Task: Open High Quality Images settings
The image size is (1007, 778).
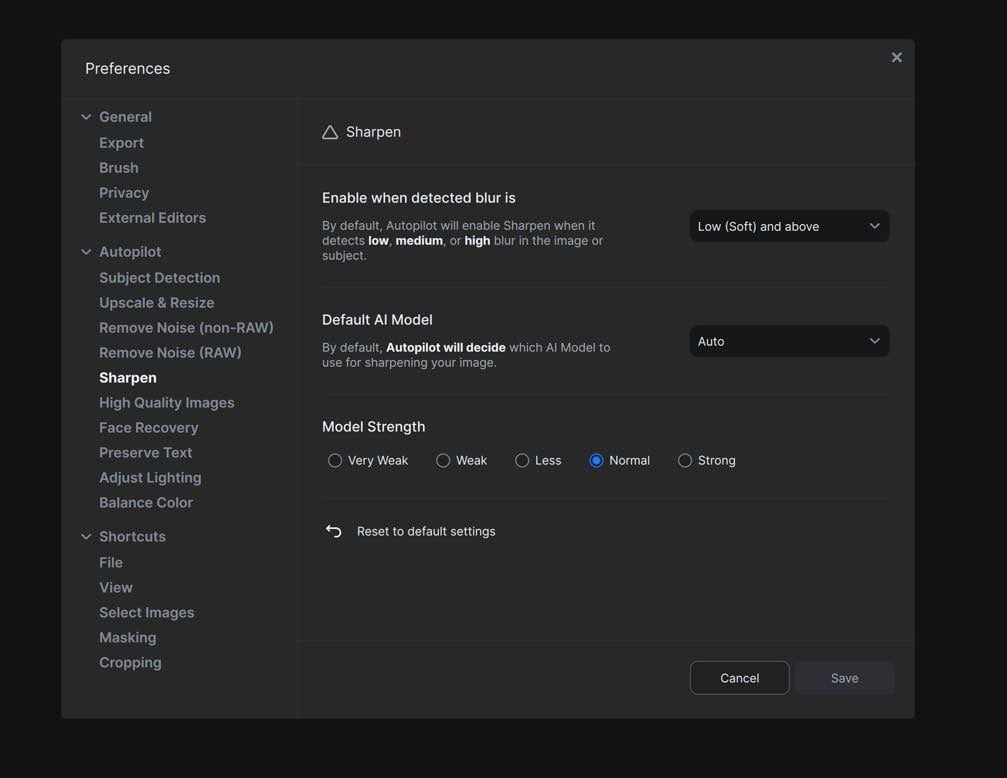Action: click(x=167, y=403)
